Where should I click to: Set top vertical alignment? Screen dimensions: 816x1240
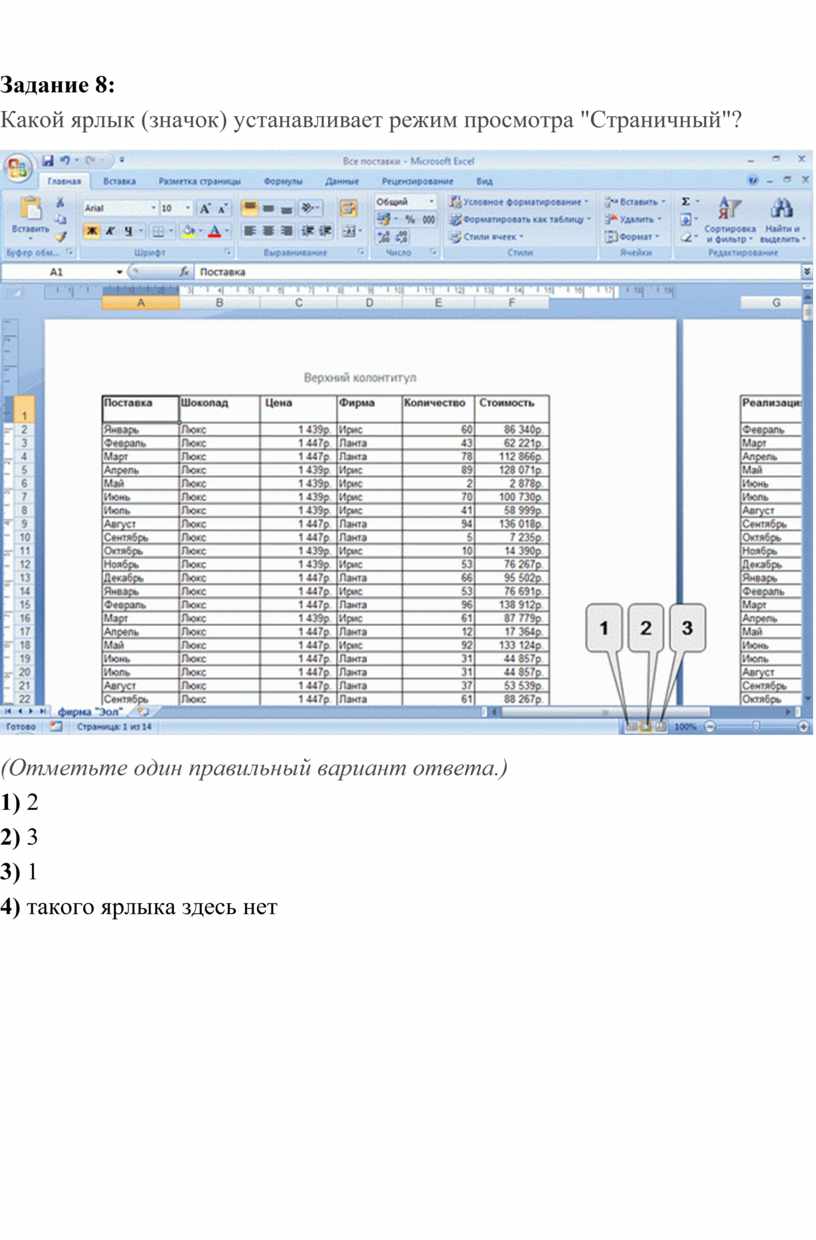[x=251, y=208]
